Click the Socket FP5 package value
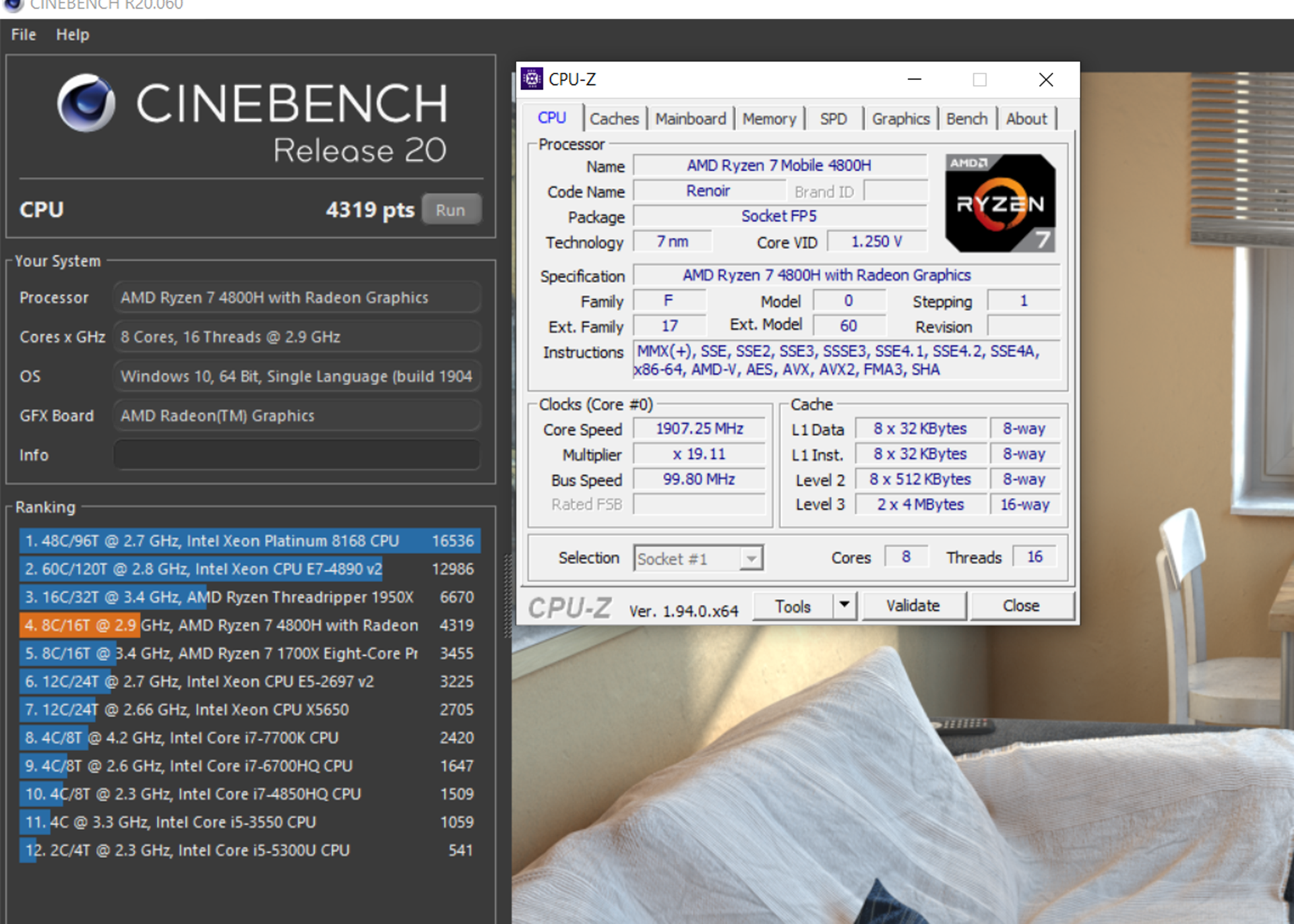This screenshot has height=924, width=1294. click(x=780, y=216)
